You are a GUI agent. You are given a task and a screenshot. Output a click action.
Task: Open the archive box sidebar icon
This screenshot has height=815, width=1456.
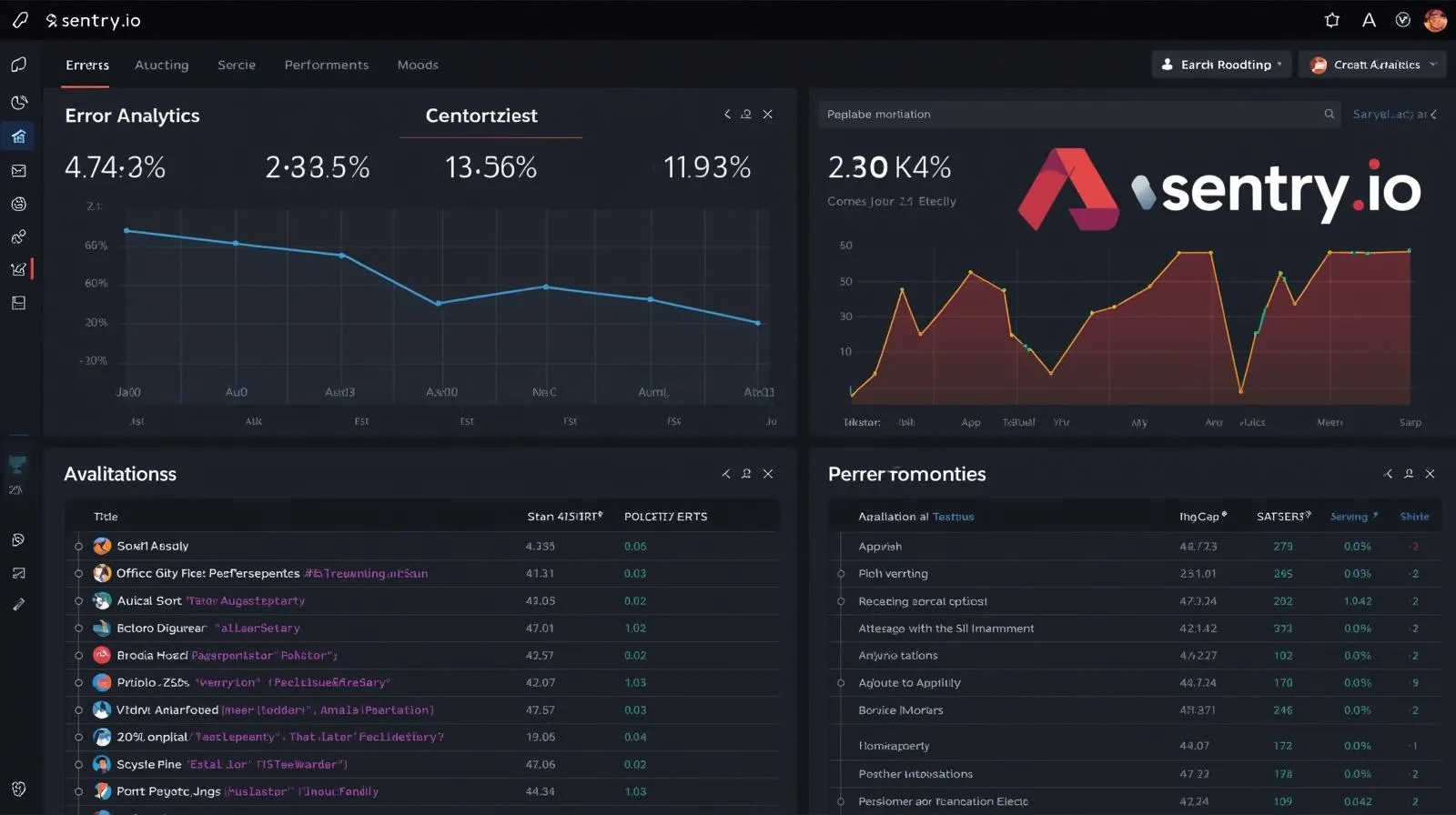(18, 303)
